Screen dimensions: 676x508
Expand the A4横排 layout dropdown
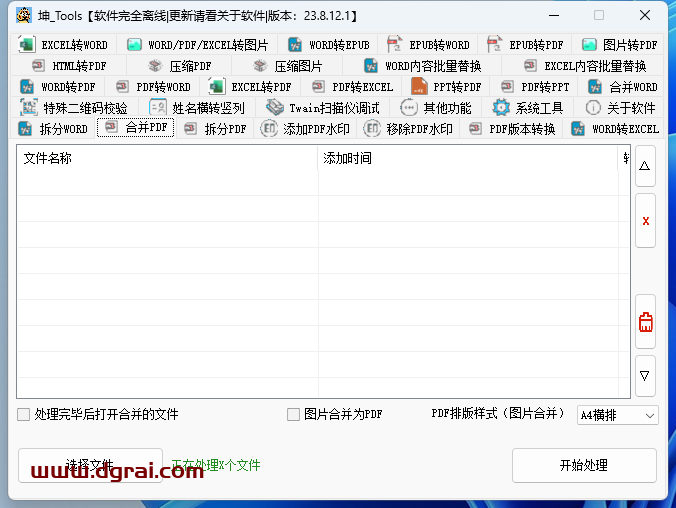tap(617, 415)
